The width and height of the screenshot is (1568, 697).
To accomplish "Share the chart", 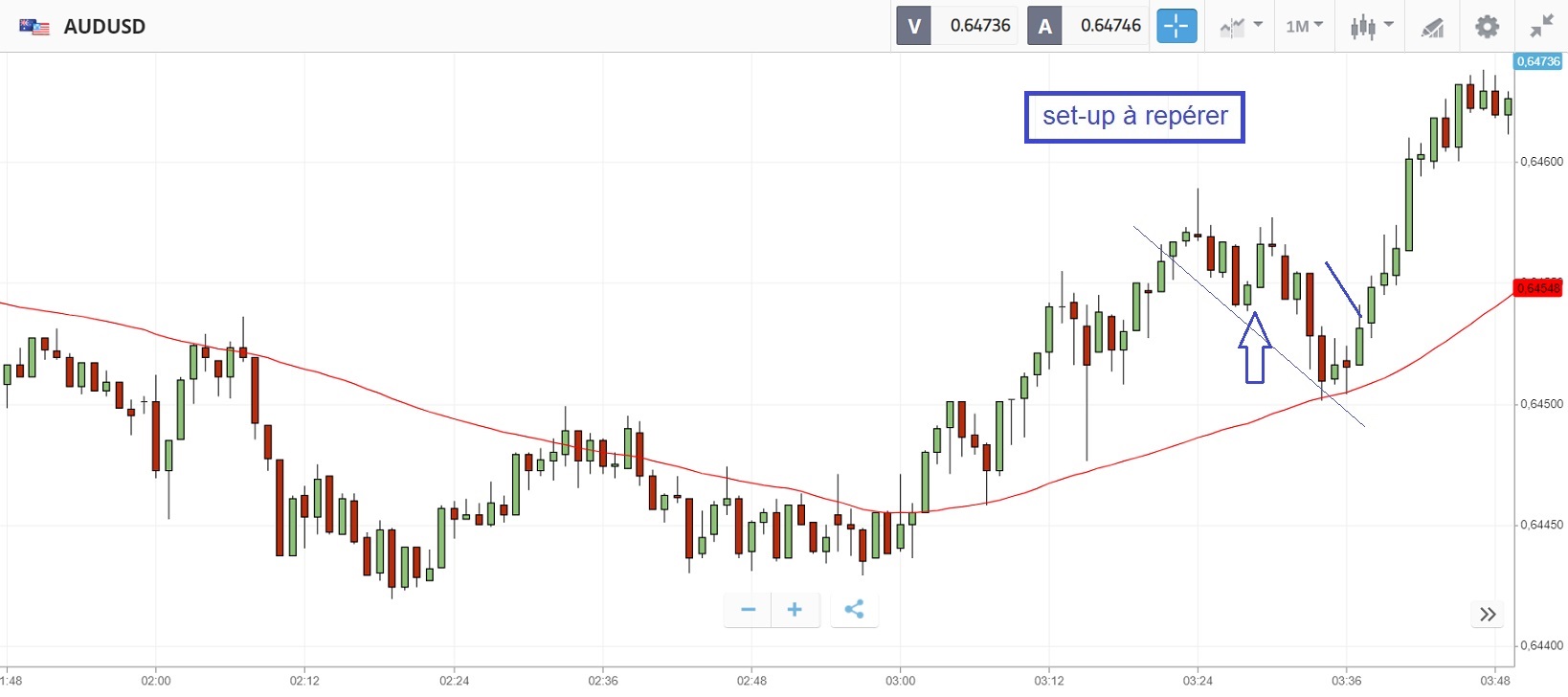I will [x=854, y=610].
